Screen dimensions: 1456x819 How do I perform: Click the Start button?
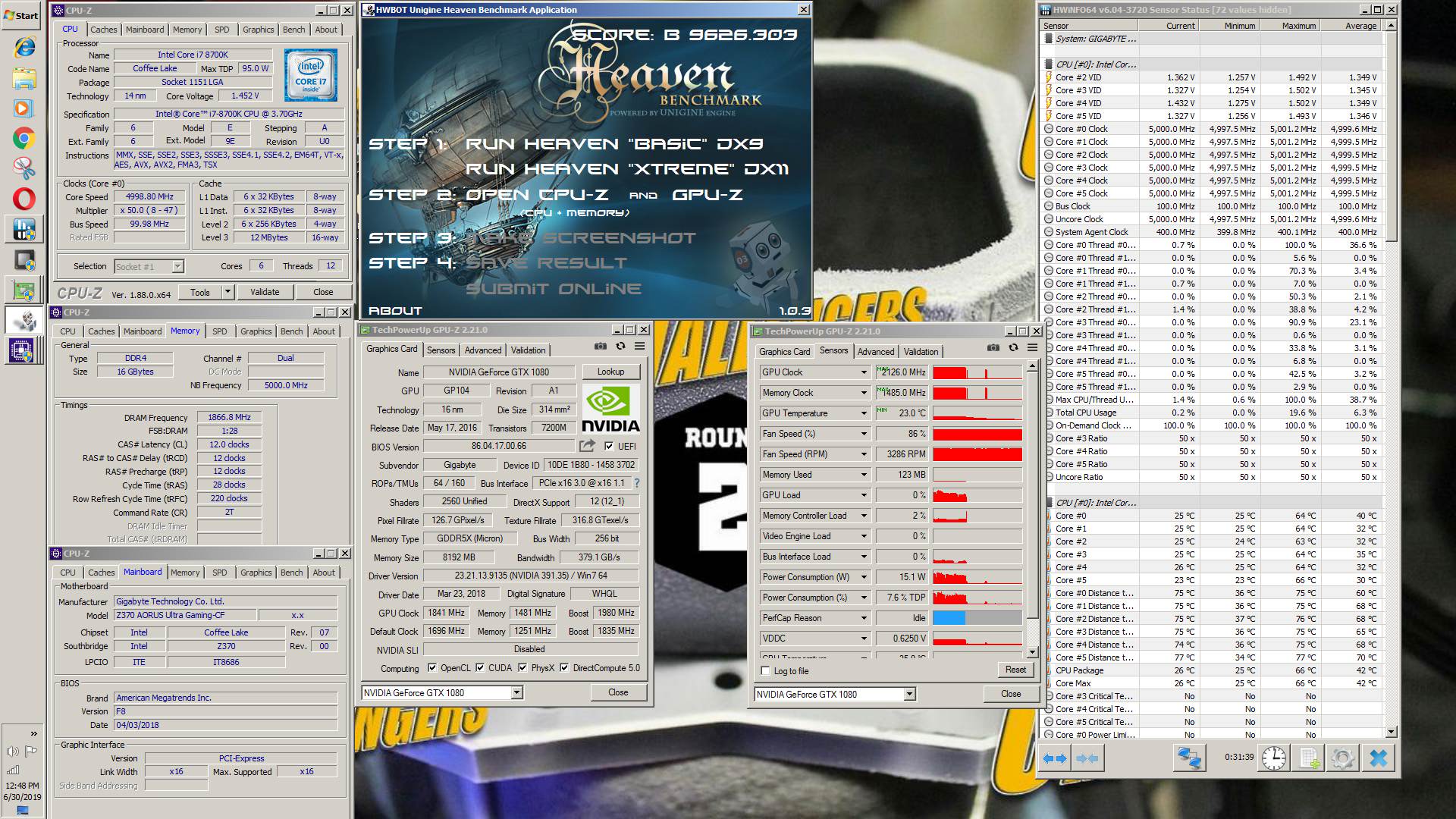pyautogui.click(x=21, y=14)
